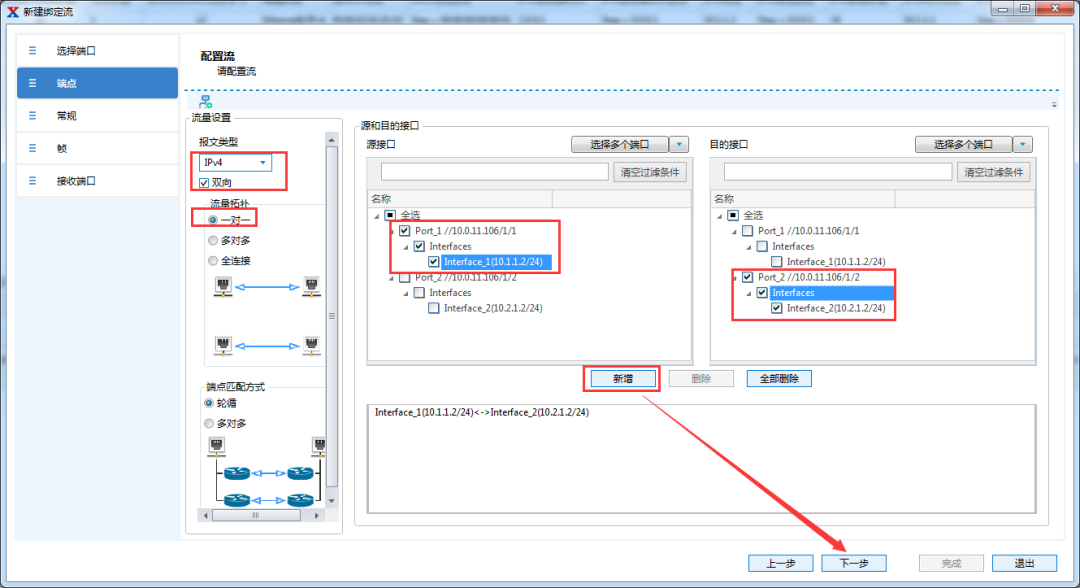
Task: Click the network endpoint icon under dotted line
Action: [x=205, y=102]
